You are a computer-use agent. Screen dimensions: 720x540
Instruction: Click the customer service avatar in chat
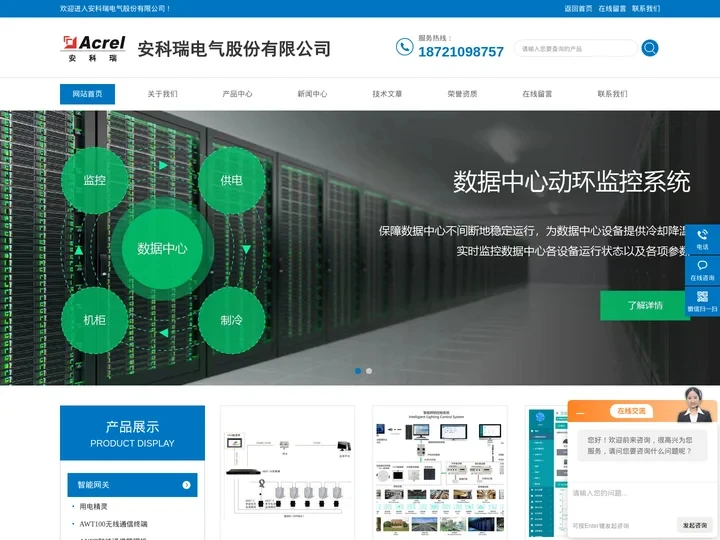693,404
